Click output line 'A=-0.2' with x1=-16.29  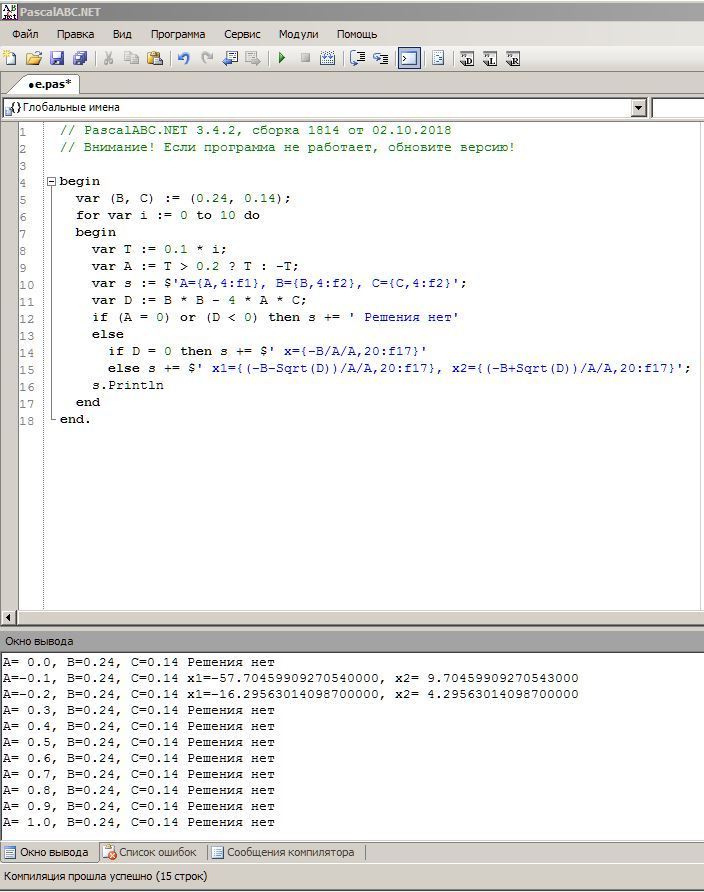pyautogui.click(x=291, y=694)
